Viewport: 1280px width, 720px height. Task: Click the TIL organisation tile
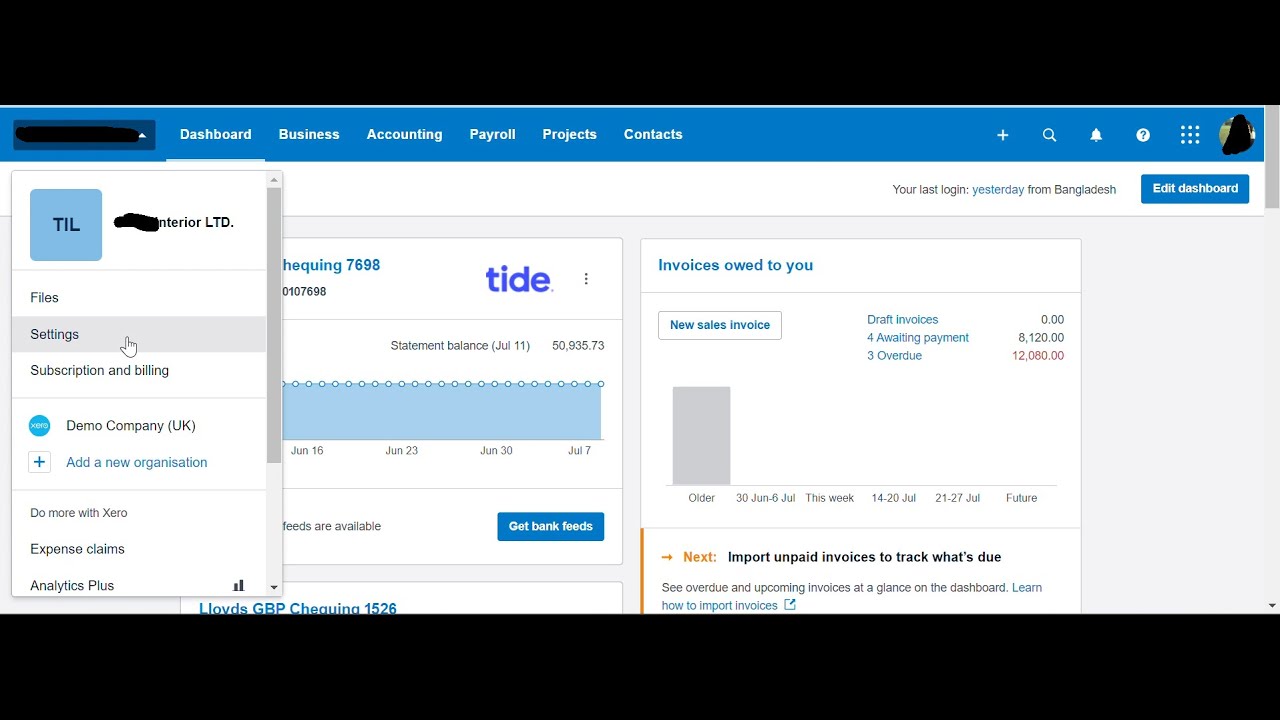pyautogui.click(x=66, y=225)
